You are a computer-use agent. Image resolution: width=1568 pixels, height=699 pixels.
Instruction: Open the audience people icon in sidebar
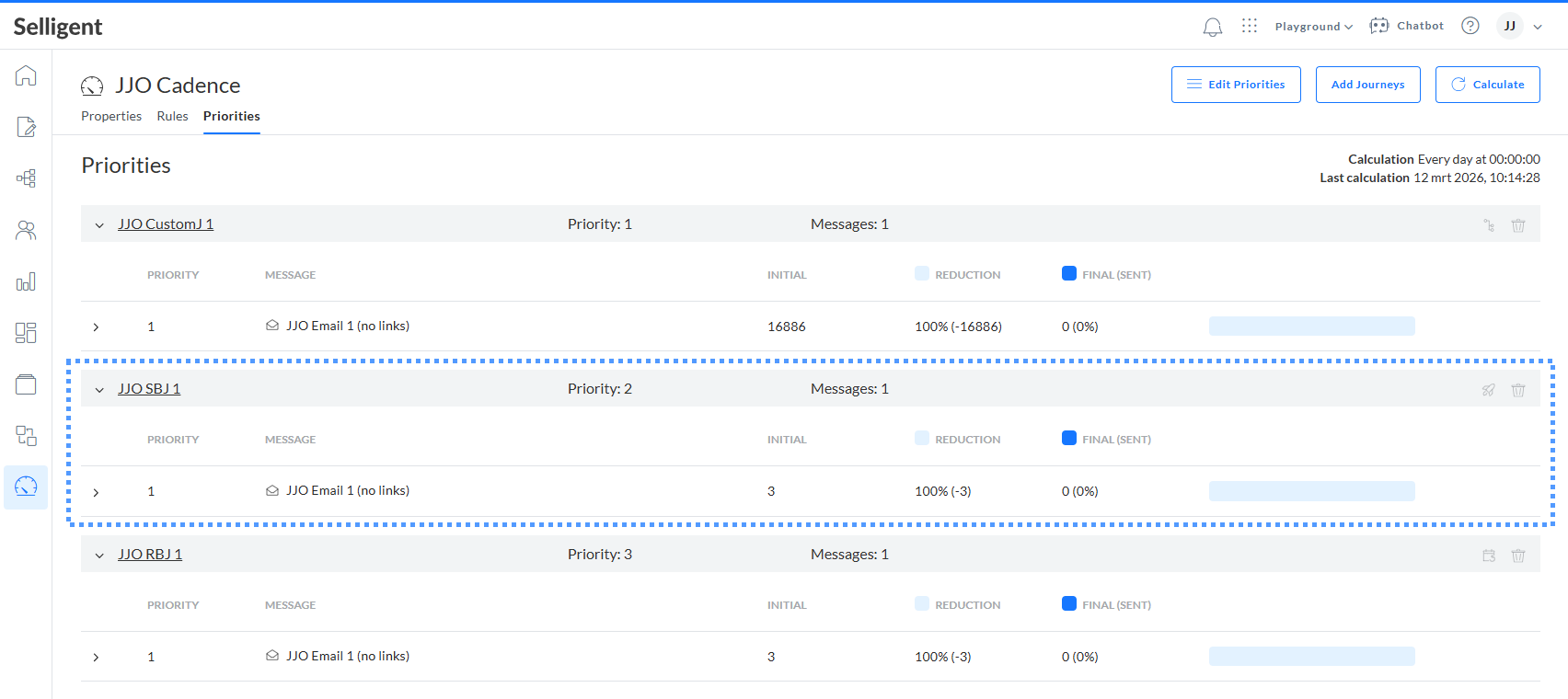(x=26, y=230)
